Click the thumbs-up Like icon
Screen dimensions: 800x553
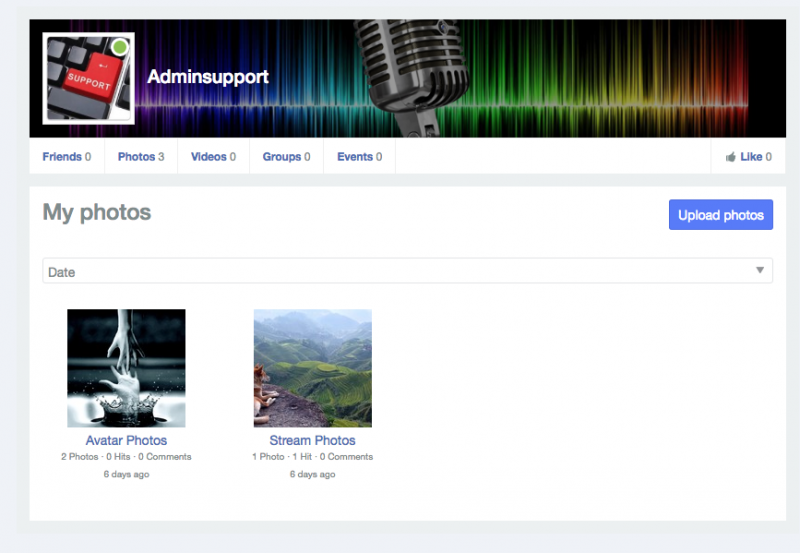731,157
